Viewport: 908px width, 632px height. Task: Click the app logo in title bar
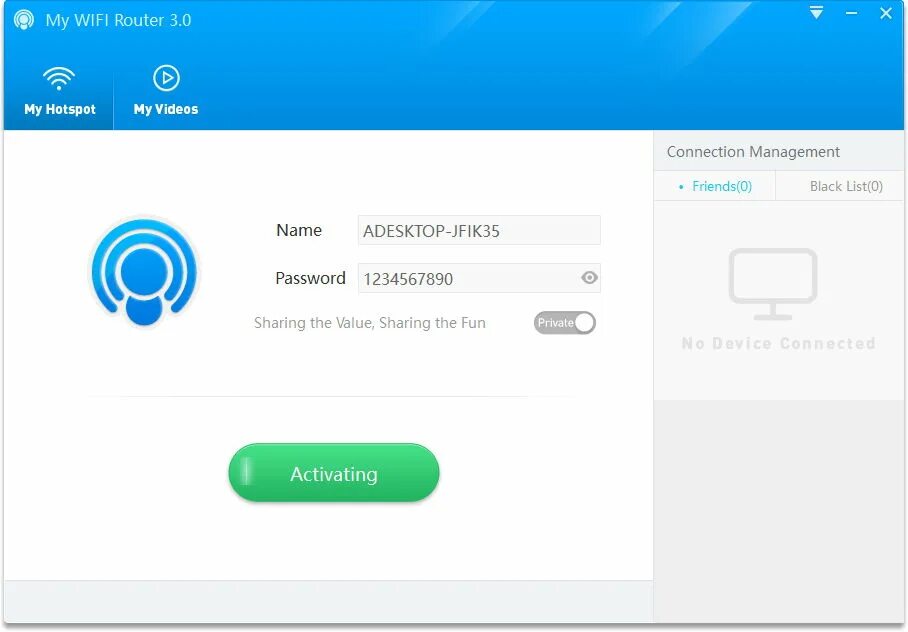[x=24, y=20]
